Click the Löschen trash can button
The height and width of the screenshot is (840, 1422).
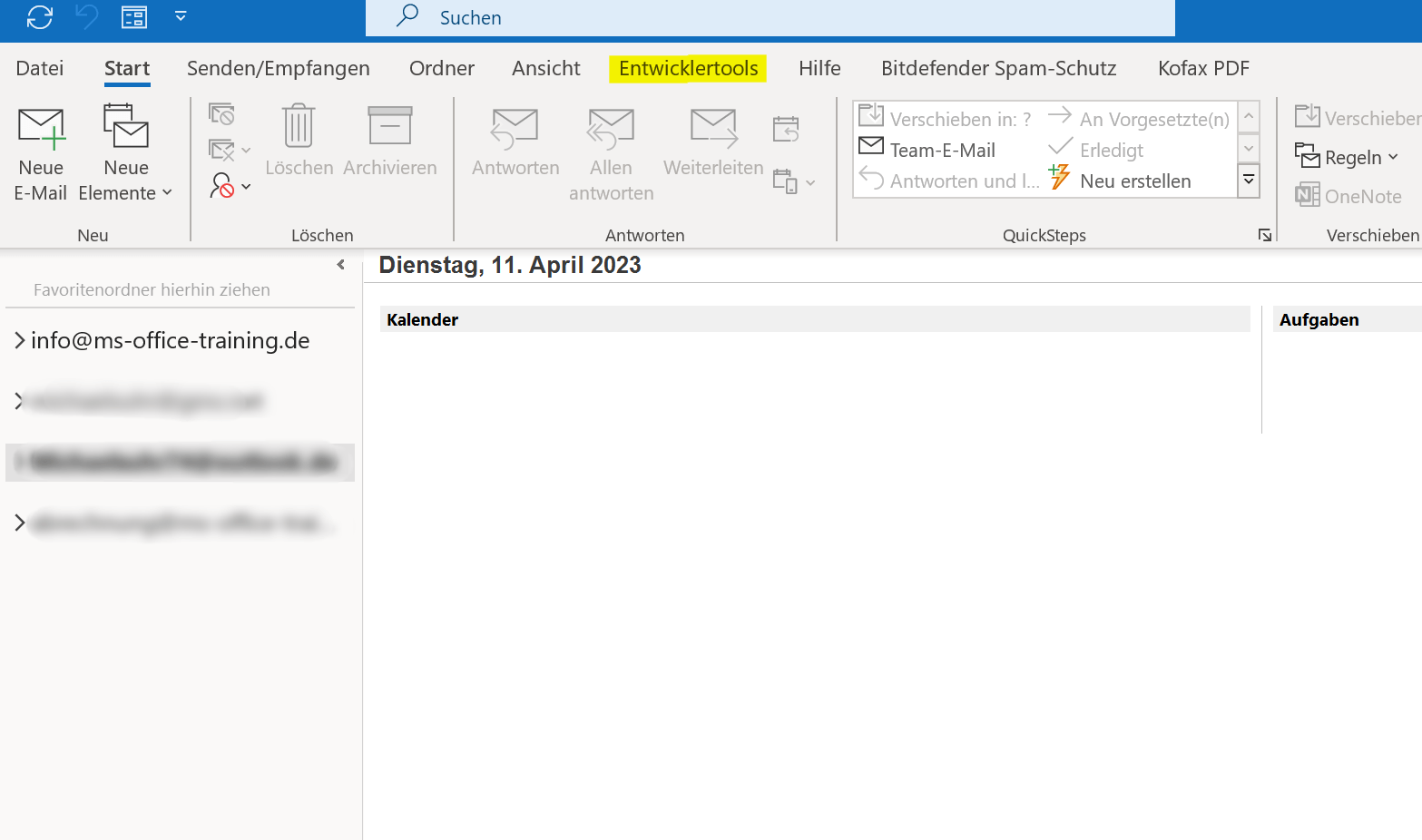(x=299, y=142)
